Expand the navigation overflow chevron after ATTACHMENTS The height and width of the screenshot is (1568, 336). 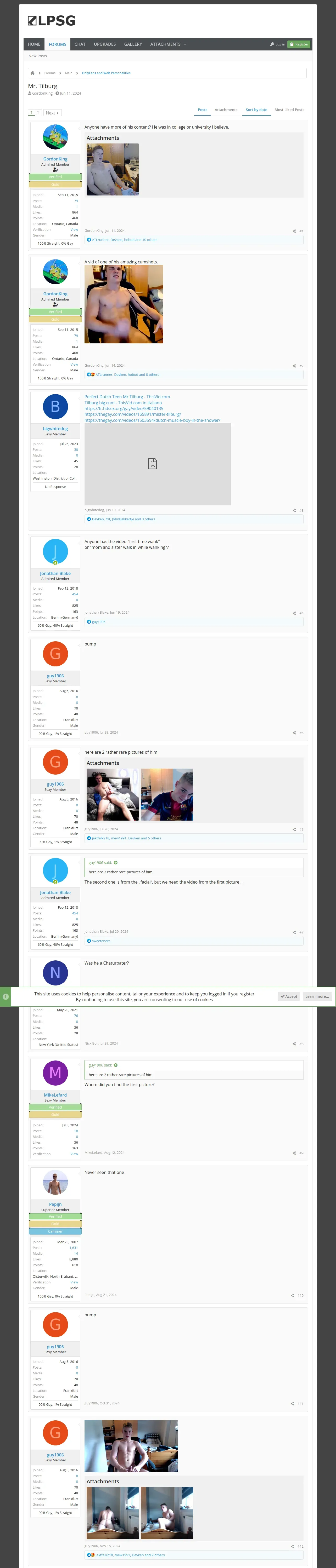[185, 44]
